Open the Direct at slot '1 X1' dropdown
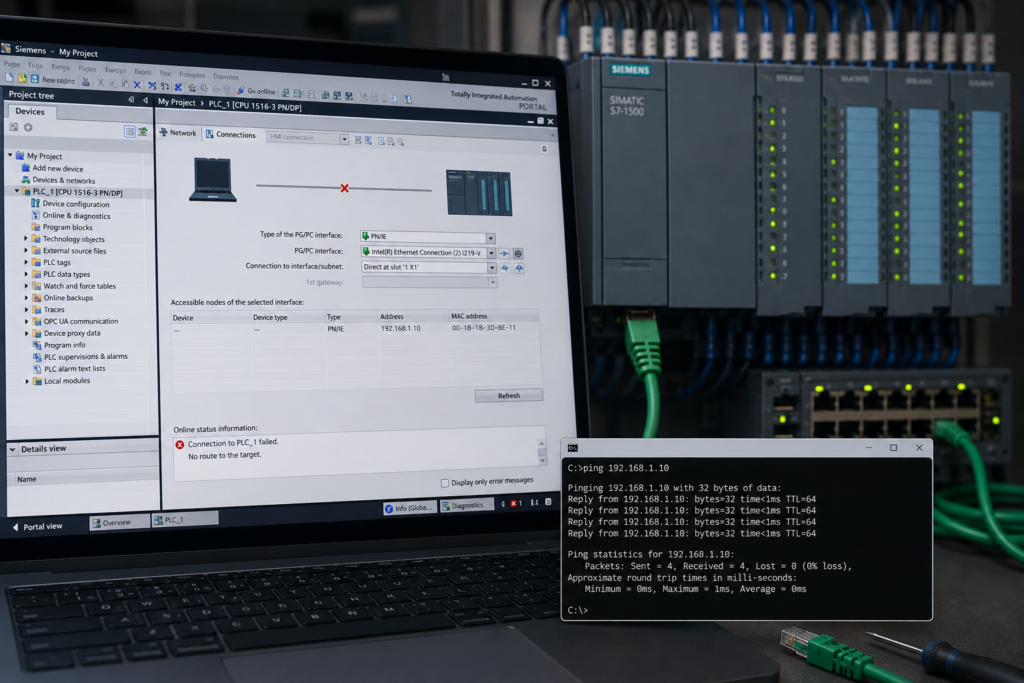Image resolution: width=1024 pixels, height=683 pixels. point(492,268)
